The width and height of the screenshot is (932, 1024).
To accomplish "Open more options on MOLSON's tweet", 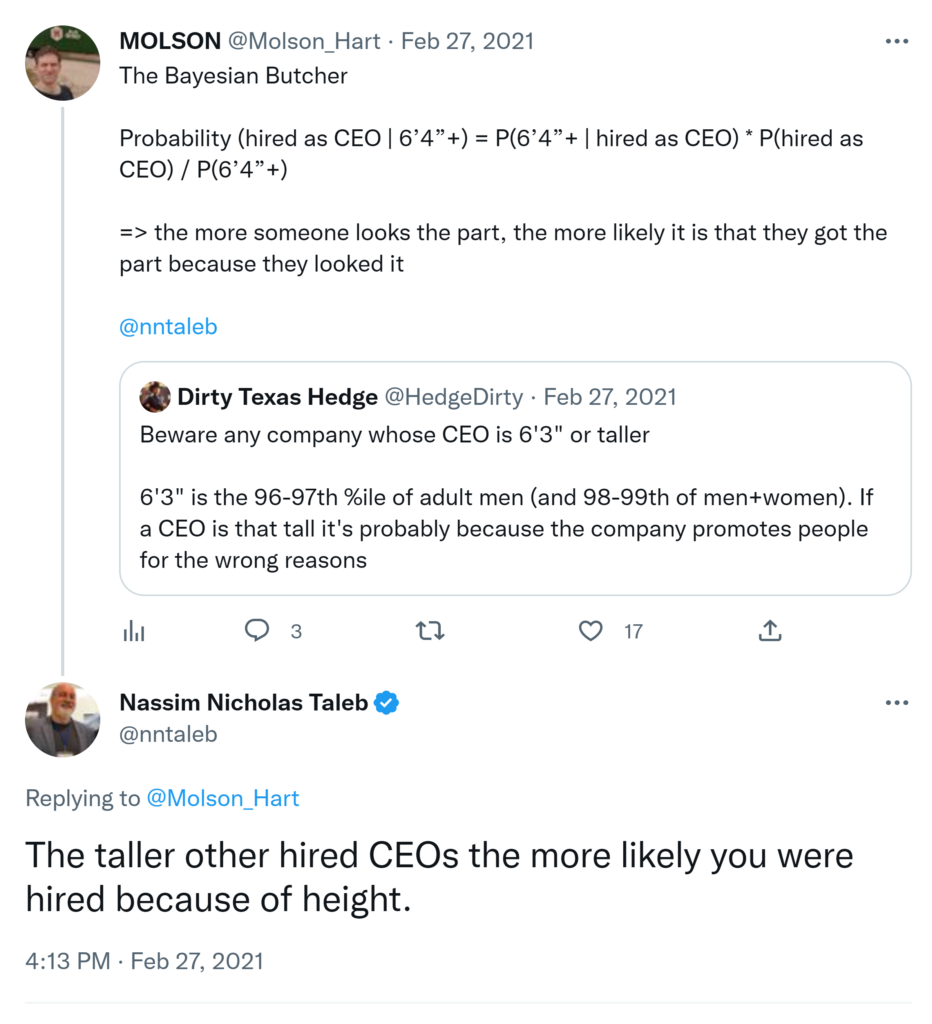I will 897,42.
